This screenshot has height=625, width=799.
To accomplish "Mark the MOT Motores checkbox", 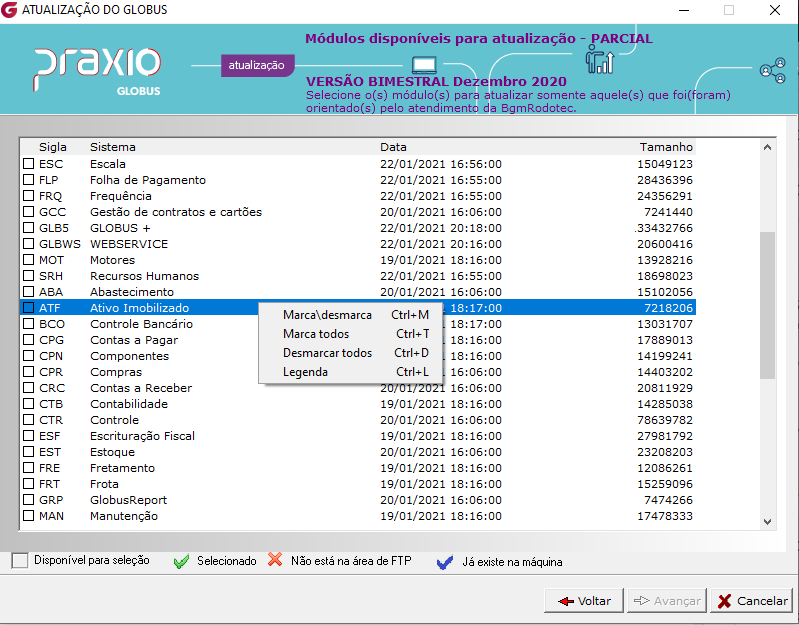I will pyautogui.click(x=29, y=260).
